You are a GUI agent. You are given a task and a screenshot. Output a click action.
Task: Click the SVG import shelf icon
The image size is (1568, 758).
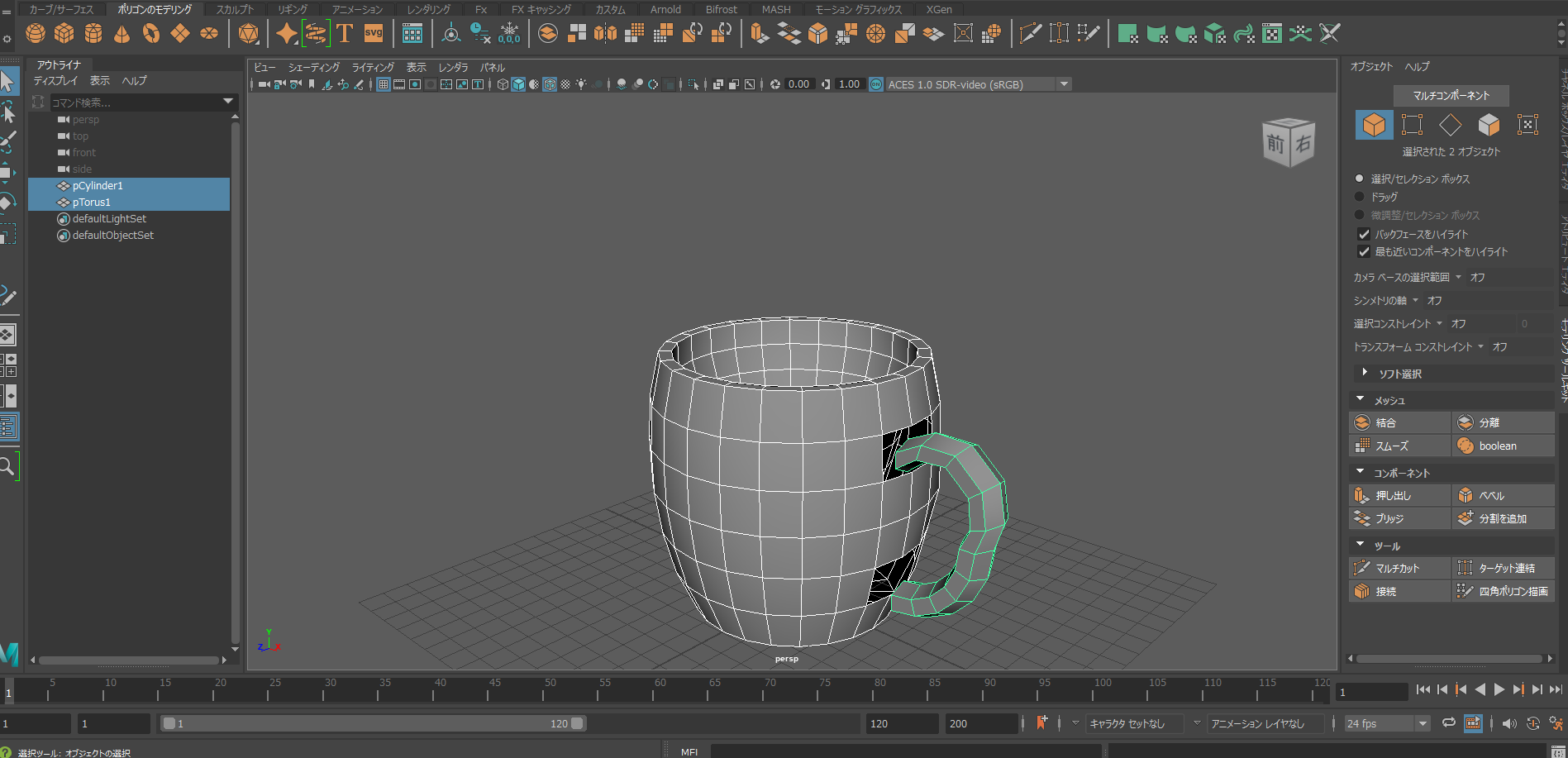point(374,34)
